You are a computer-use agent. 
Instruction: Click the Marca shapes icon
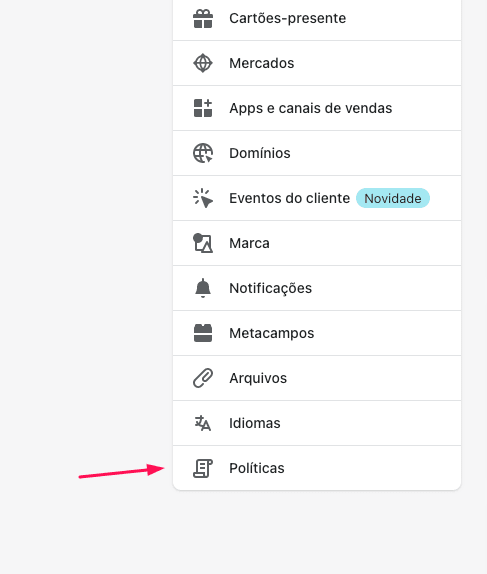click(x=203, y=243)
